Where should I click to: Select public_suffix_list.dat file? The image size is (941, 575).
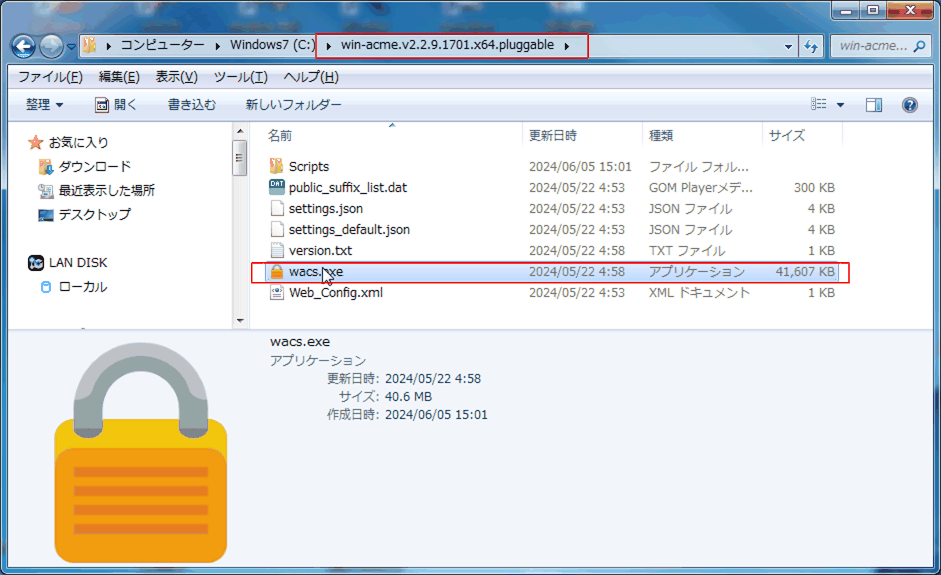click(551, 187)
